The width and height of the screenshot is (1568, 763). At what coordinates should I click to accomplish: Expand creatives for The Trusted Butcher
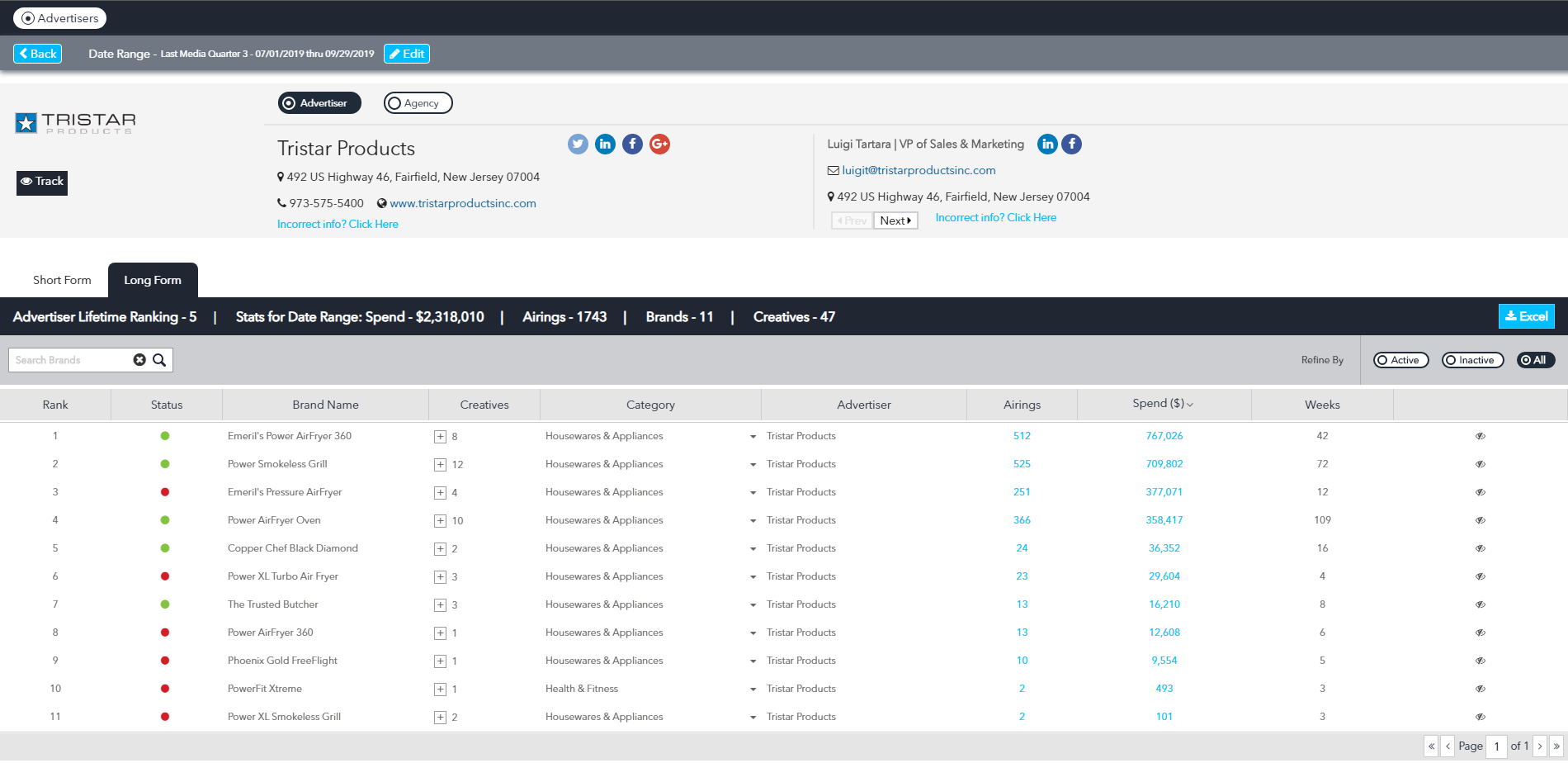point(440,605)
